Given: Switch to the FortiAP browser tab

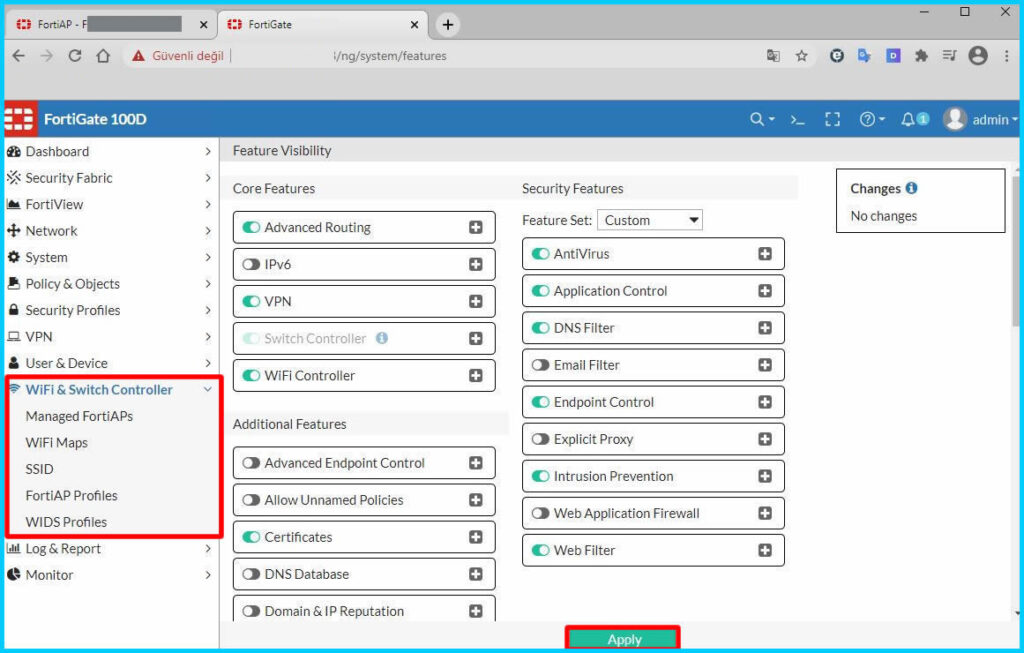Looking at the screenshot, I should pyautogui.click(x=110, y=25).
